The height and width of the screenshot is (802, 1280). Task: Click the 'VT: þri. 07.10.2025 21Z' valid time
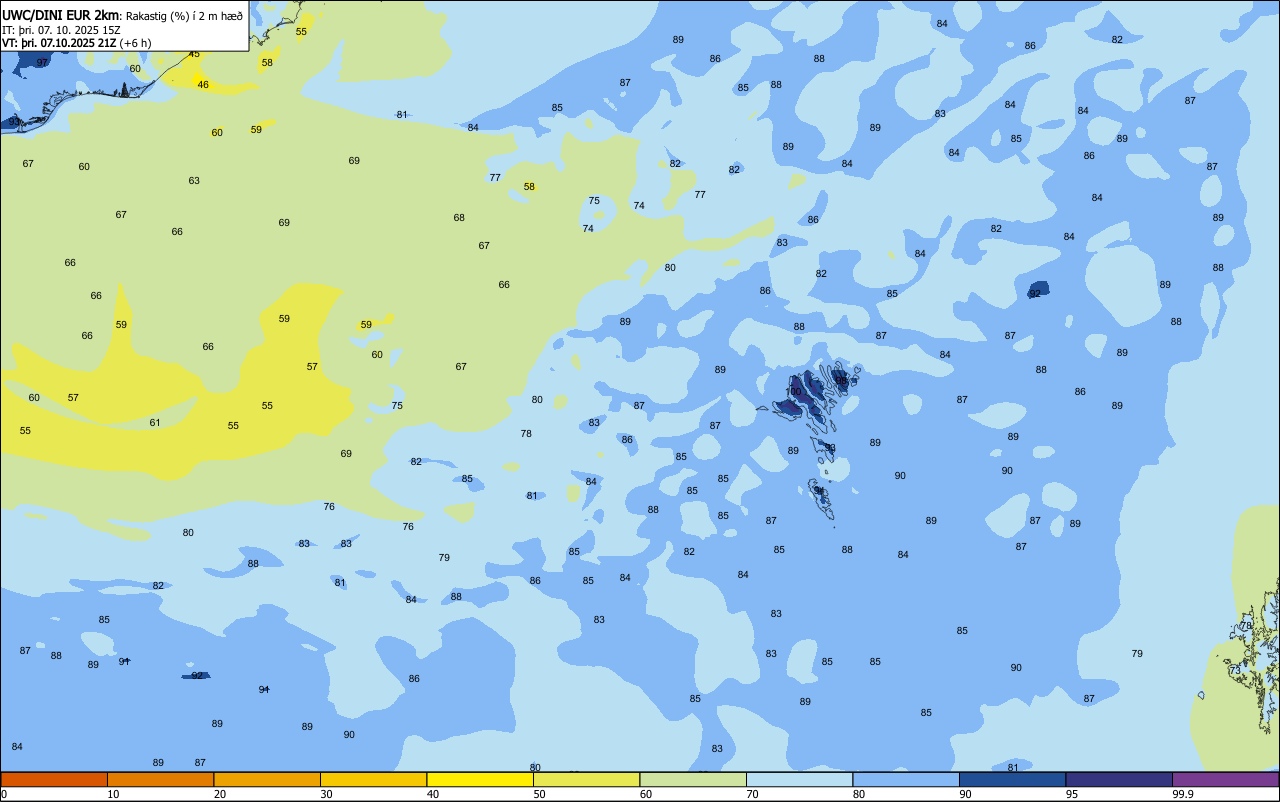pos(59,43)
